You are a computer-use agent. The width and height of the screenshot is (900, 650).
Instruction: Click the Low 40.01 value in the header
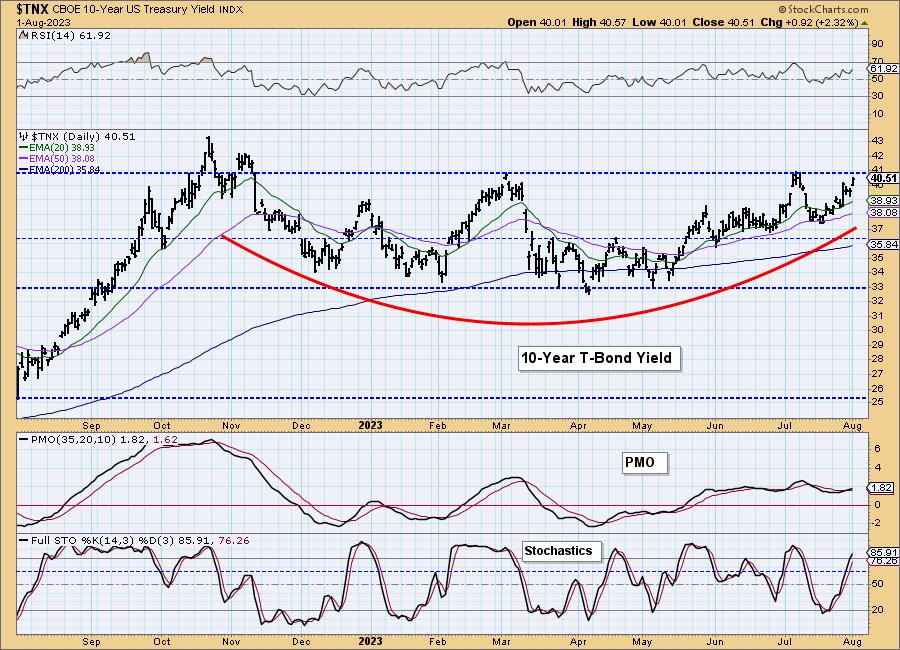(x=661, y=22)
